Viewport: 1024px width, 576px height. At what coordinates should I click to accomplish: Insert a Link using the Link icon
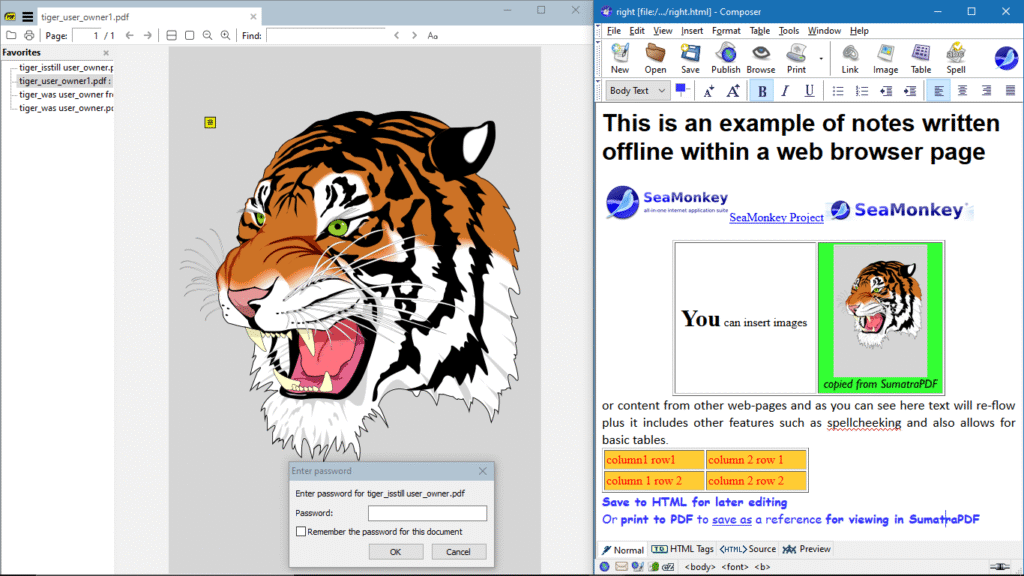tap(850, 58)
